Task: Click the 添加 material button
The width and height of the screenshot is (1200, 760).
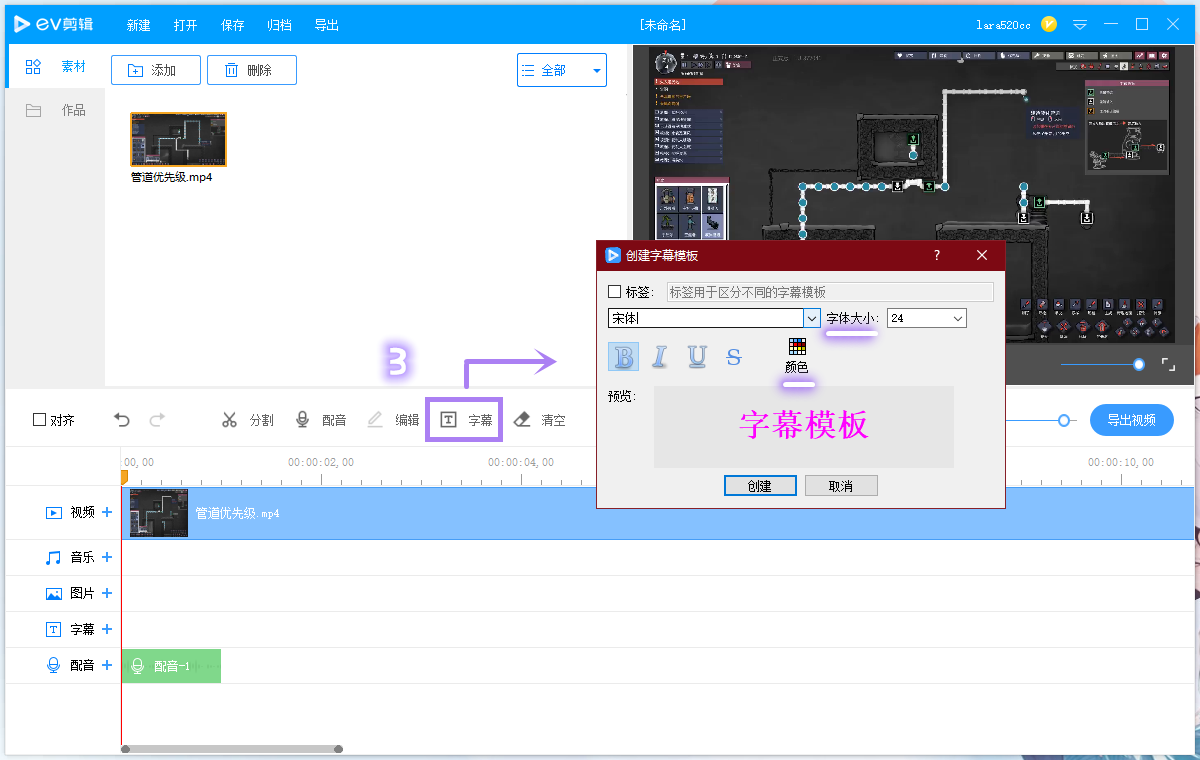Action: coord(156,70)
